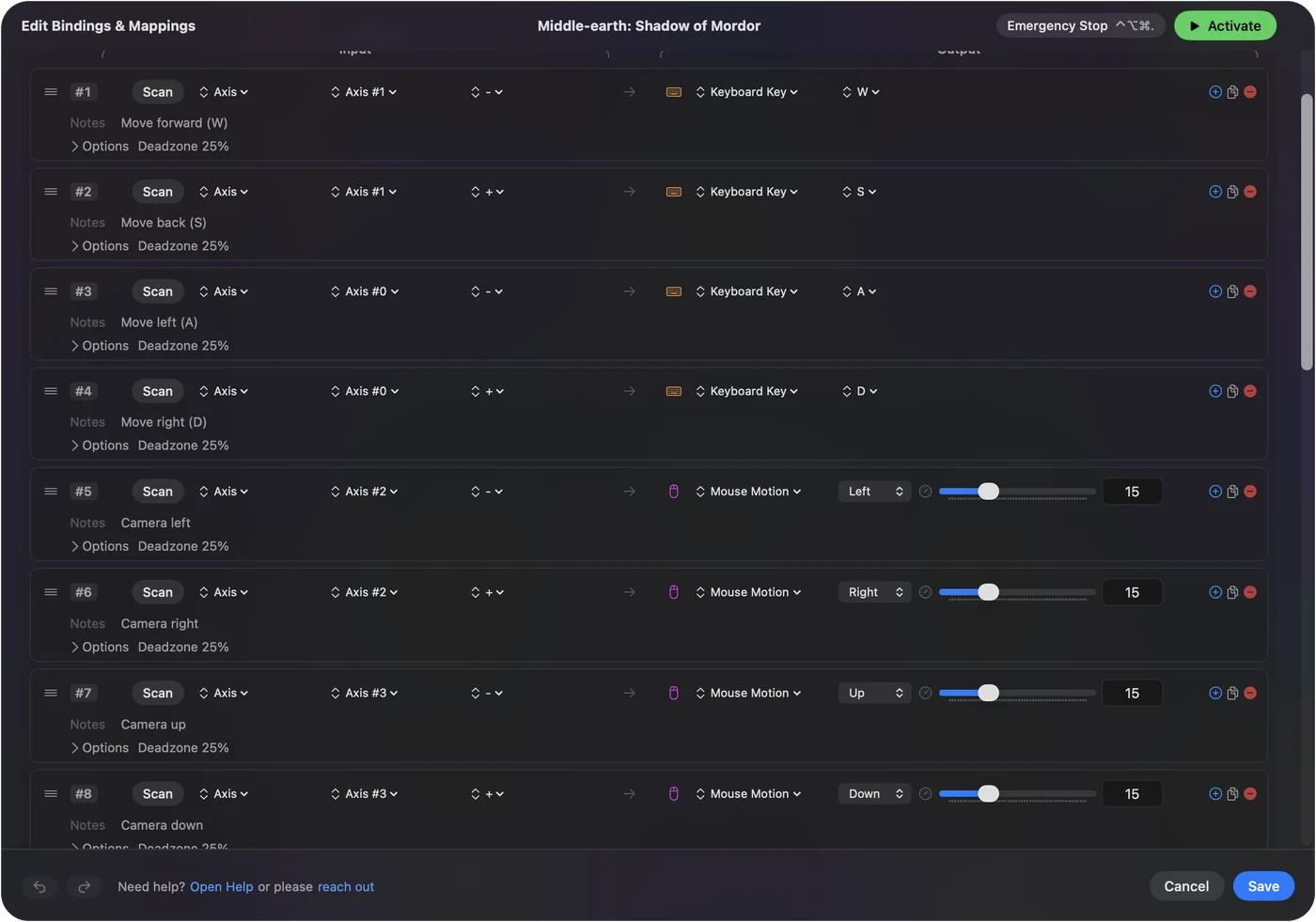Click the speed value field in row #5
1316x922 pixels.
1132,492
